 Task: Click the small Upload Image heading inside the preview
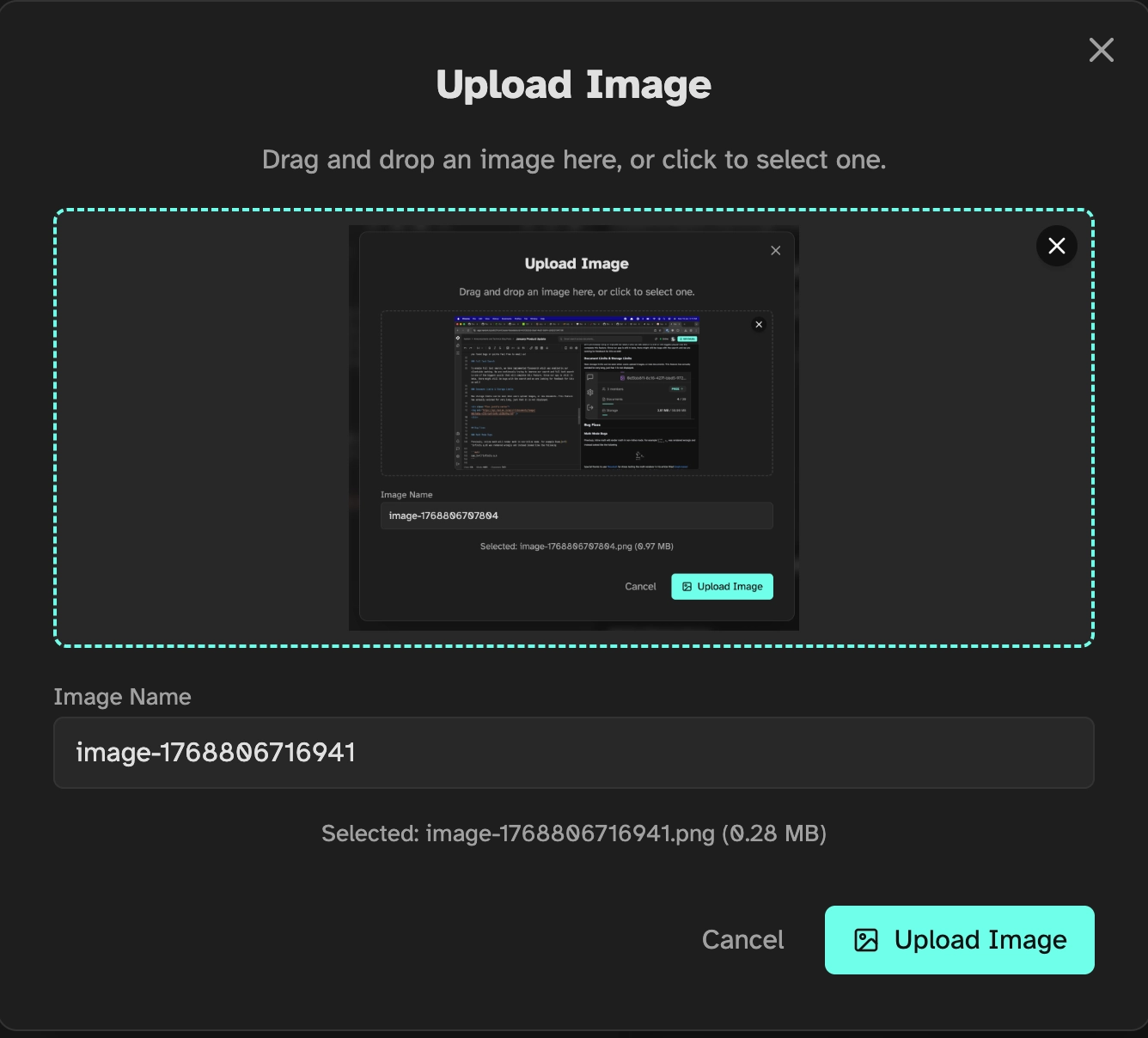coord(577,264)
